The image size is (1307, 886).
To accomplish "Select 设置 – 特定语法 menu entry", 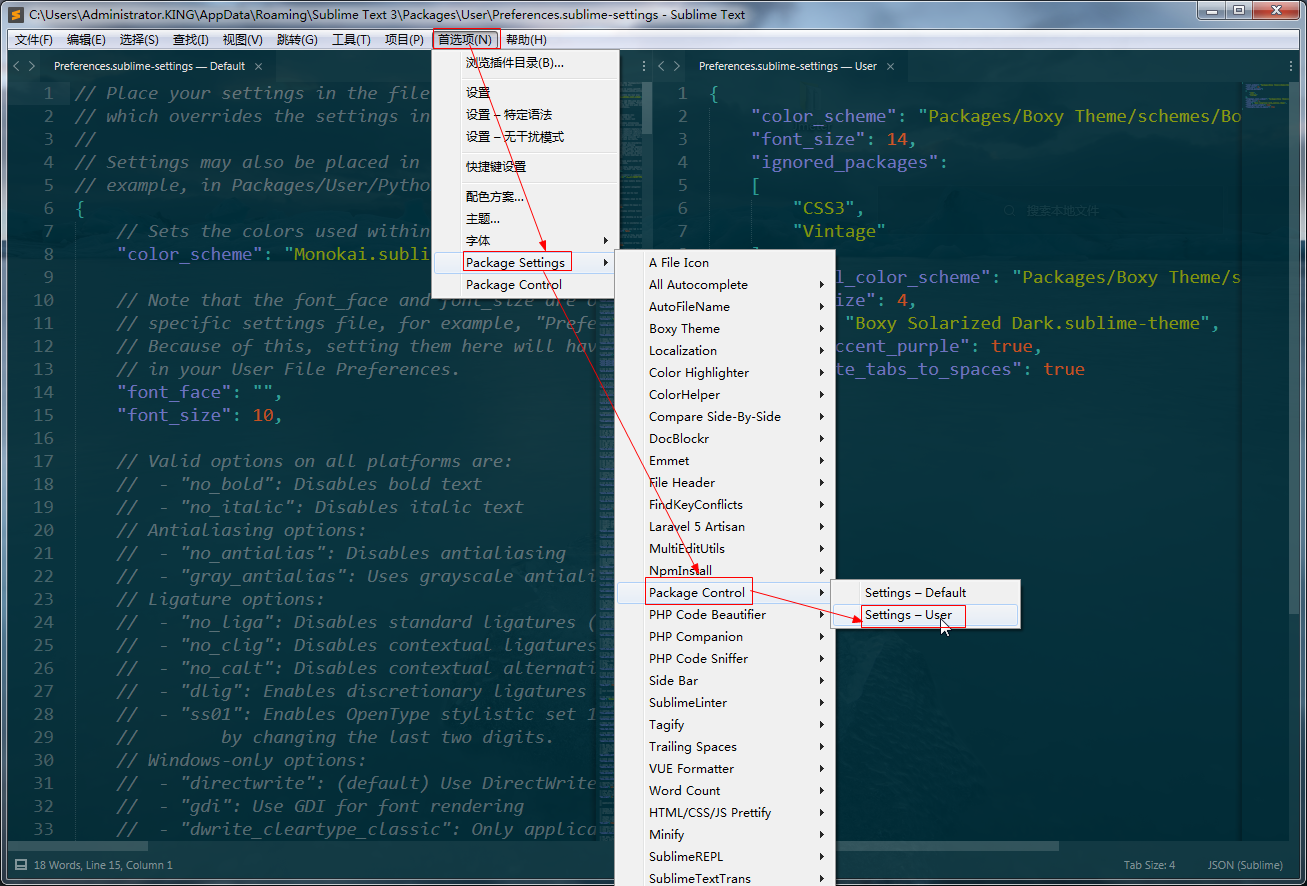I will pos(526,114).
